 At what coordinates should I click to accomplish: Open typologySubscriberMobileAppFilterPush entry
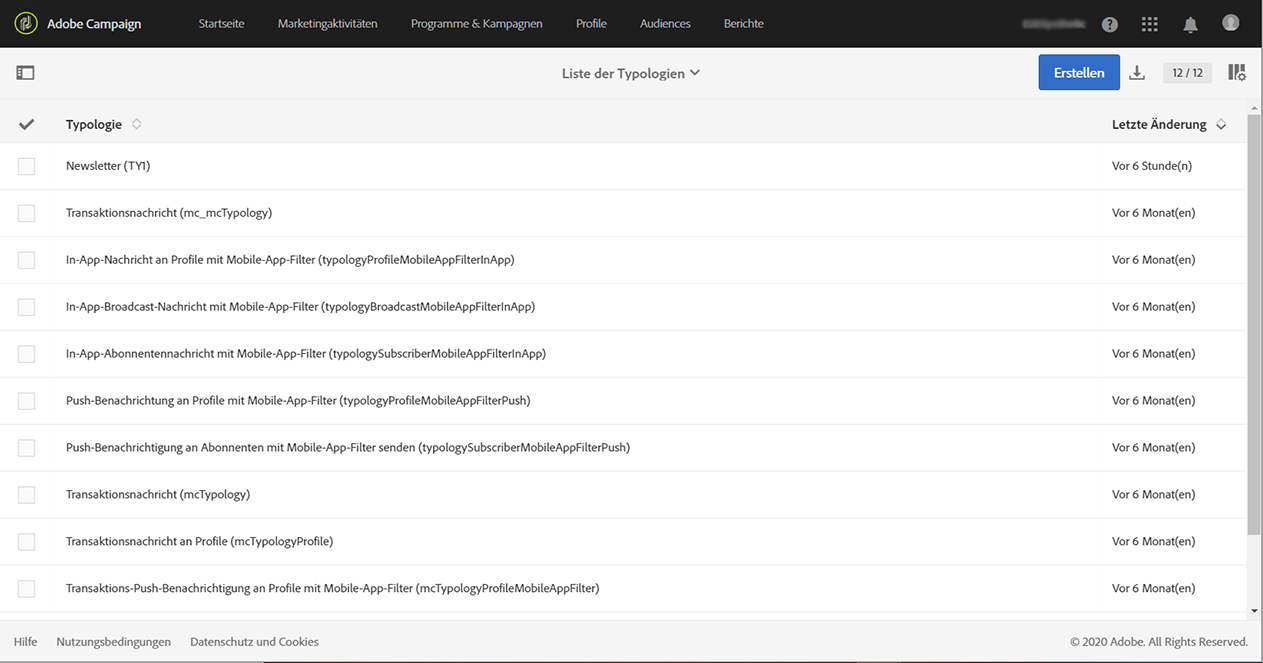tap(348, 448)
